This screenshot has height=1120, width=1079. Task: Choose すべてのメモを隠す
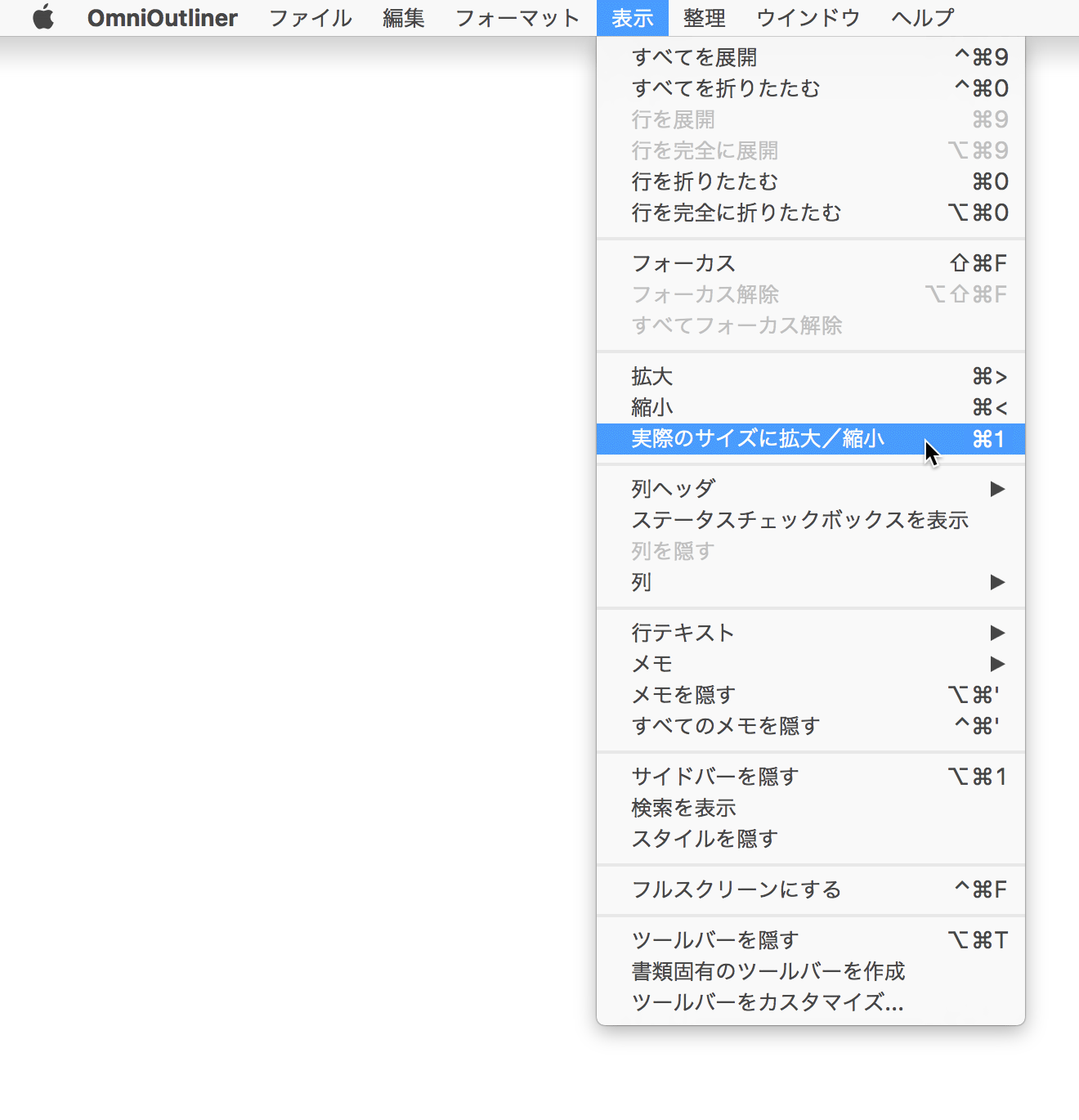[x=811, y=726]
